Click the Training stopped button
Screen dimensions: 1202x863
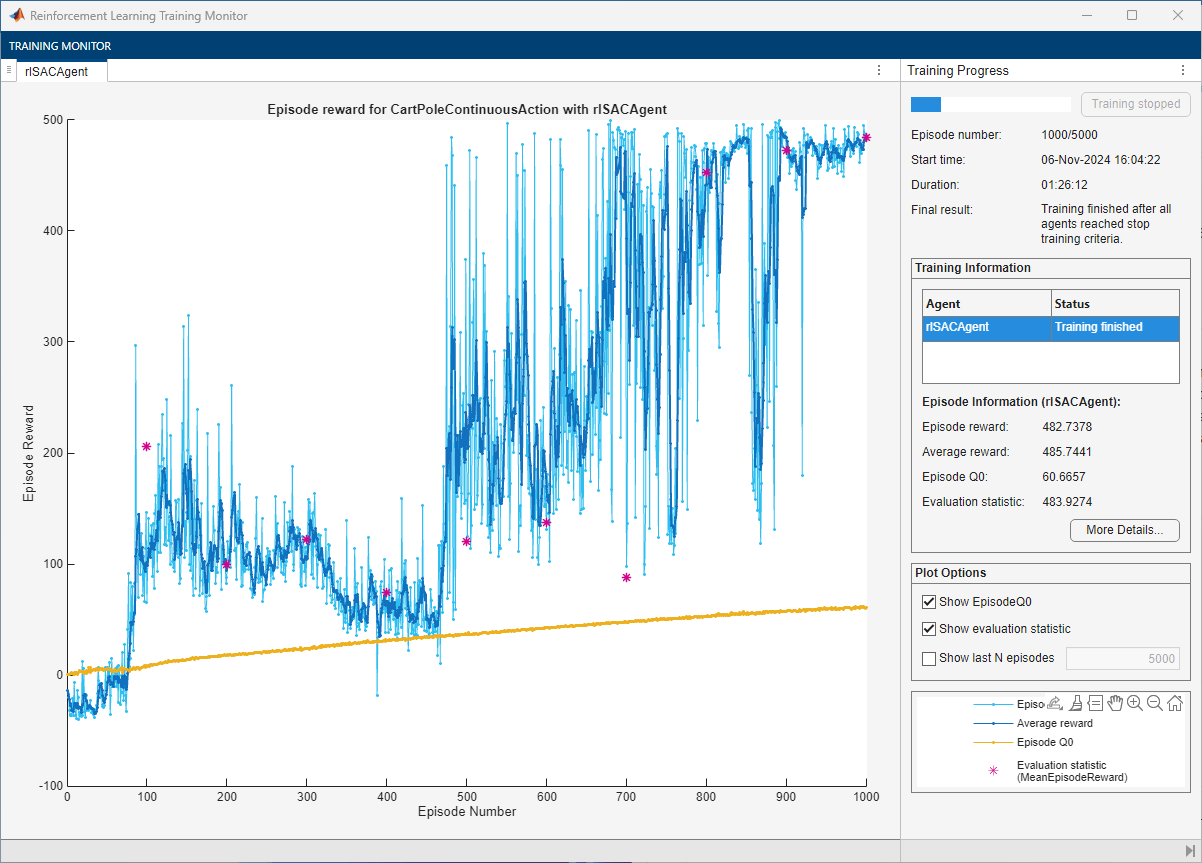point(1135,104)
